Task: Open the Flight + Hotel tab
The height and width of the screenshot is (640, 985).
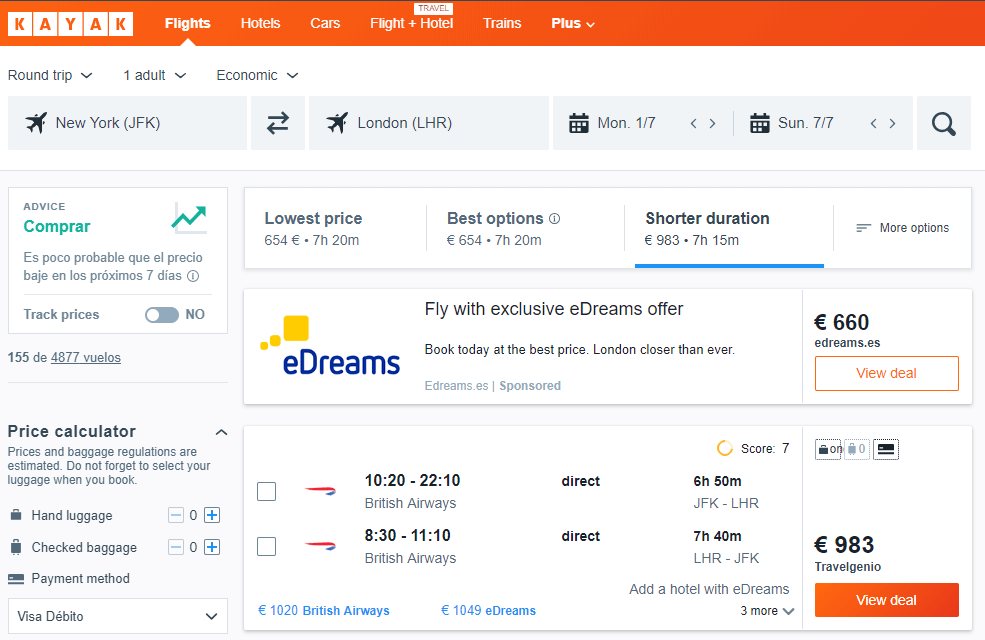Action: point(411,24)
